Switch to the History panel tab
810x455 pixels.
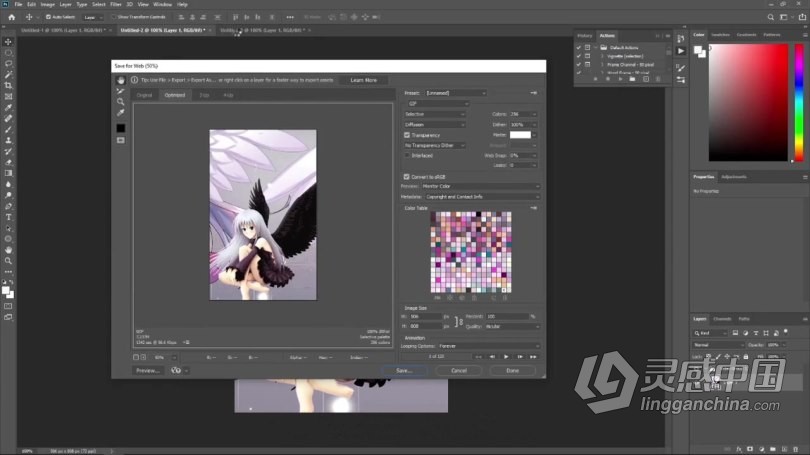(x=585, y=36)
